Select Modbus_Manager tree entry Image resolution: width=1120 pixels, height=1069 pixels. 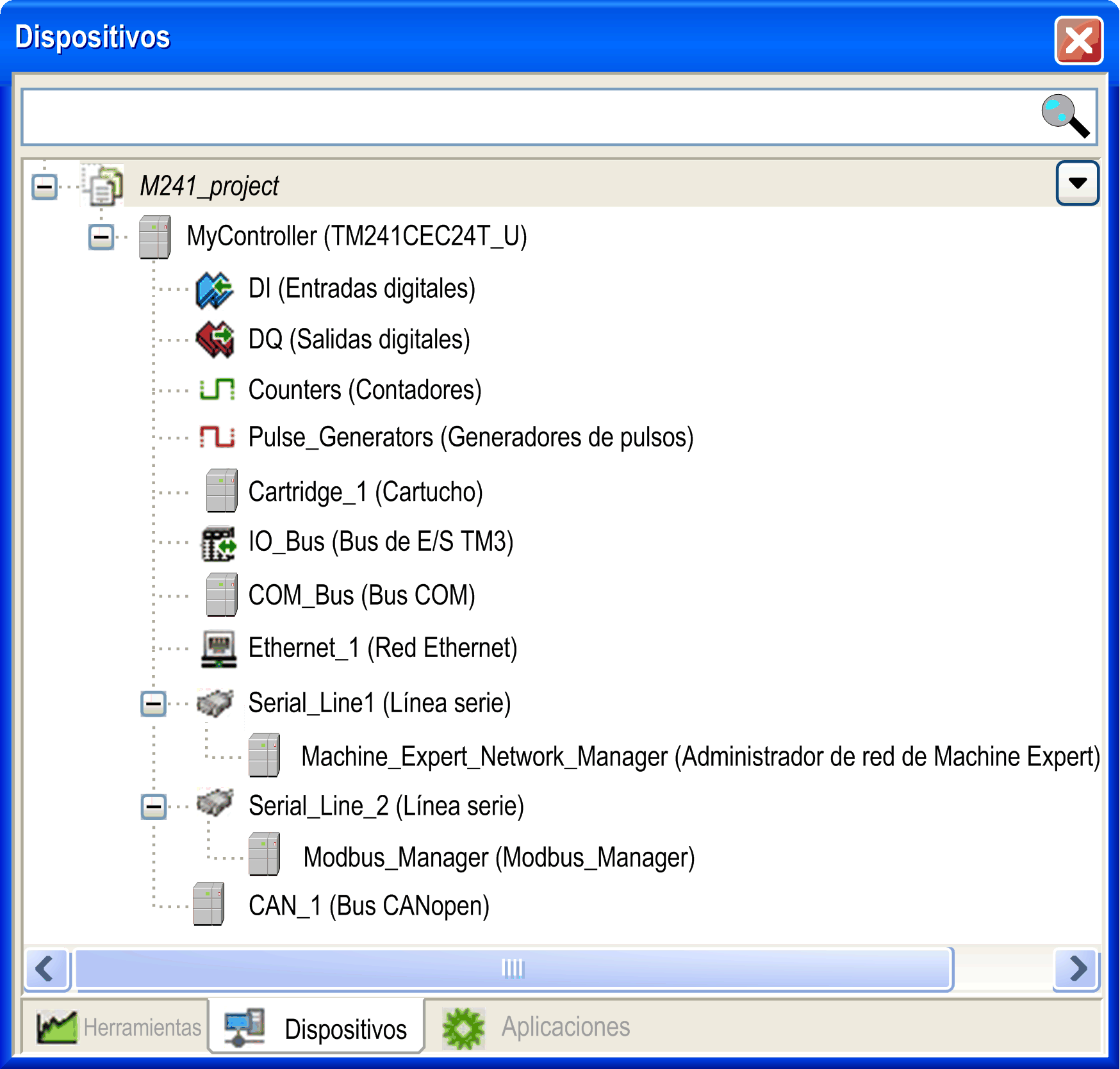pyautogui.click(x=498, y=858)
